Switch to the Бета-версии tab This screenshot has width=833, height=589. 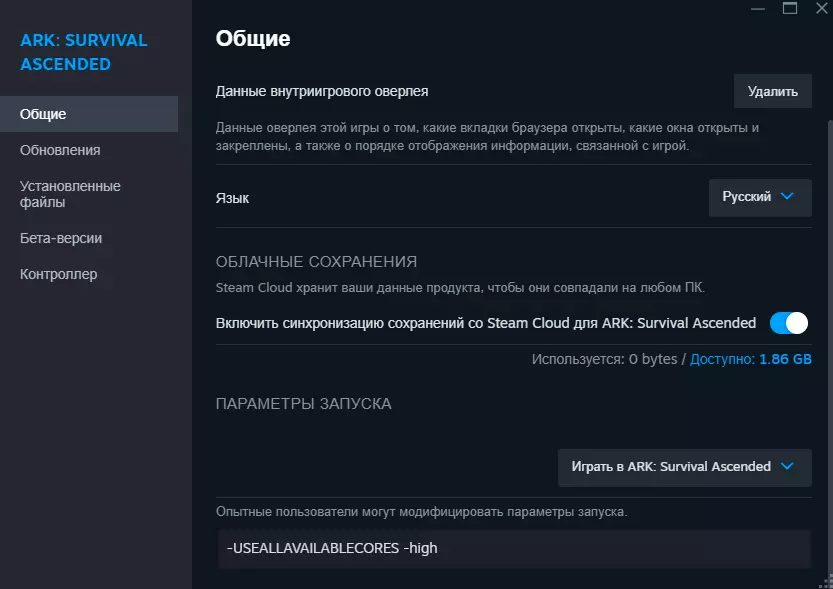point(61,238)
